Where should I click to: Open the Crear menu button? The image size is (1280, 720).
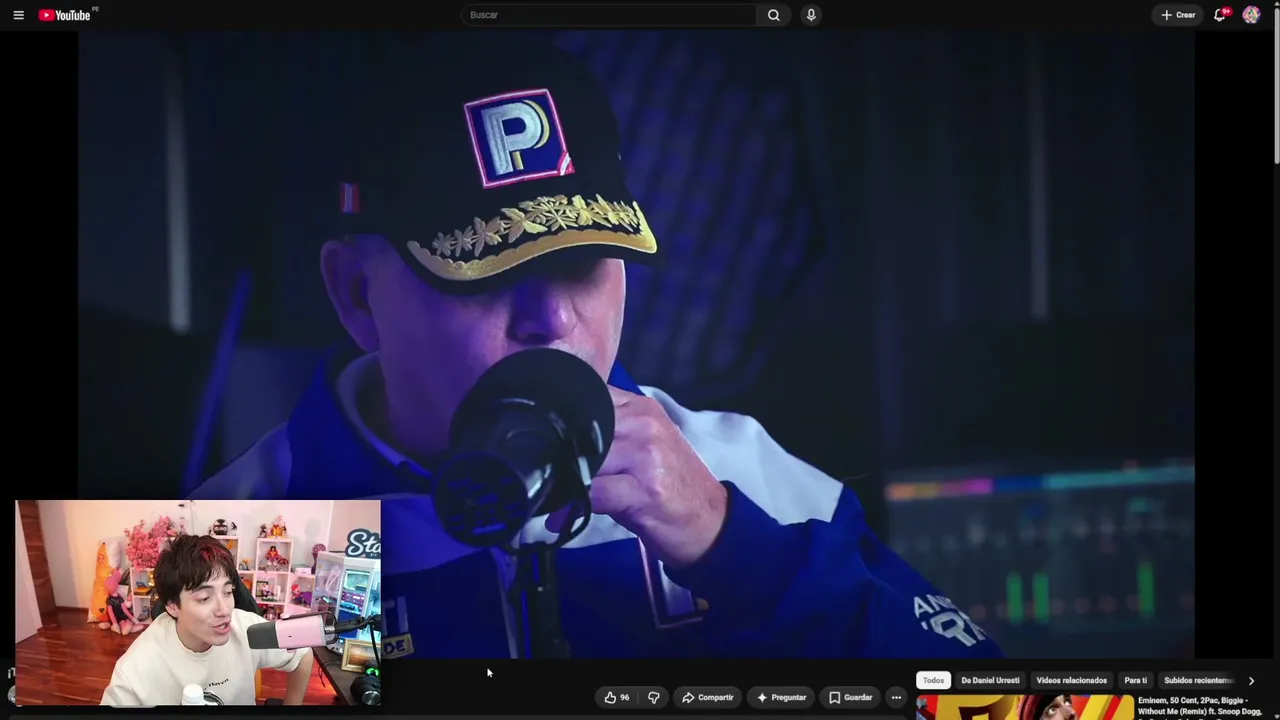(x=1178, y=15)
